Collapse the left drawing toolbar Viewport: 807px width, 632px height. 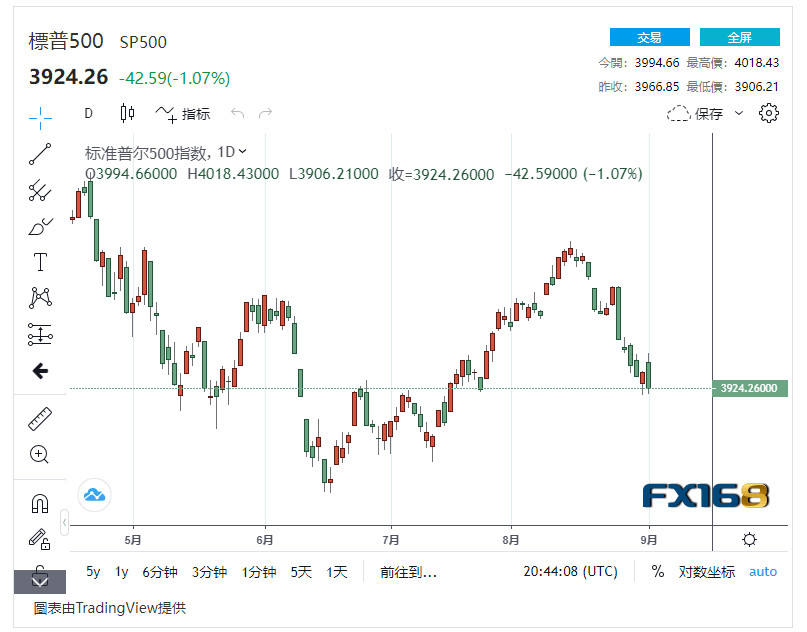tap(64, 523)
